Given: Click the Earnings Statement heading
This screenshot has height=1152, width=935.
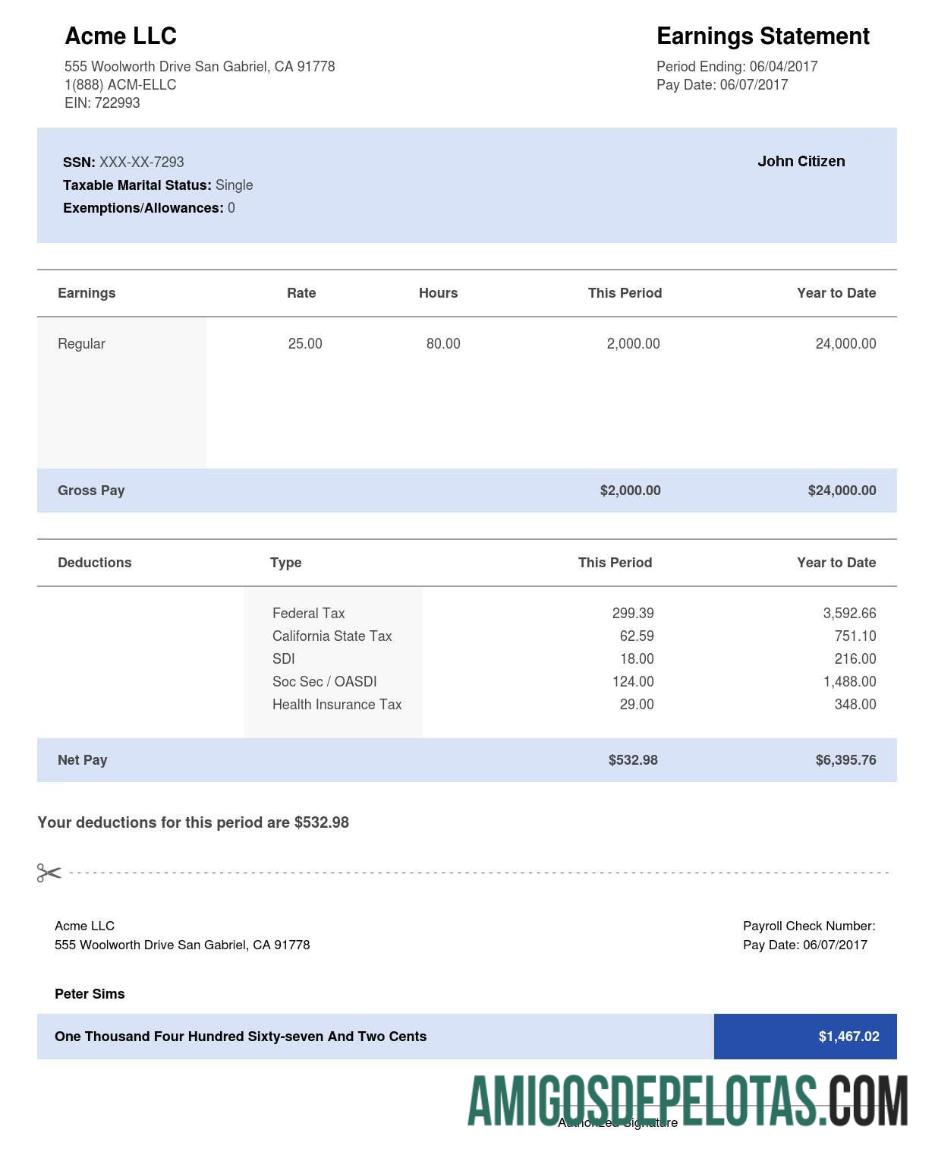Looking at the screenshot, I should [762, 37].
